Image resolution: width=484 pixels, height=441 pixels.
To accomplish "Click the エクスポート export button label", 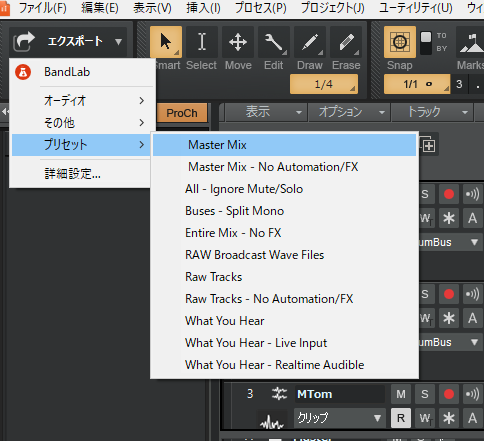I will (75, 42).
